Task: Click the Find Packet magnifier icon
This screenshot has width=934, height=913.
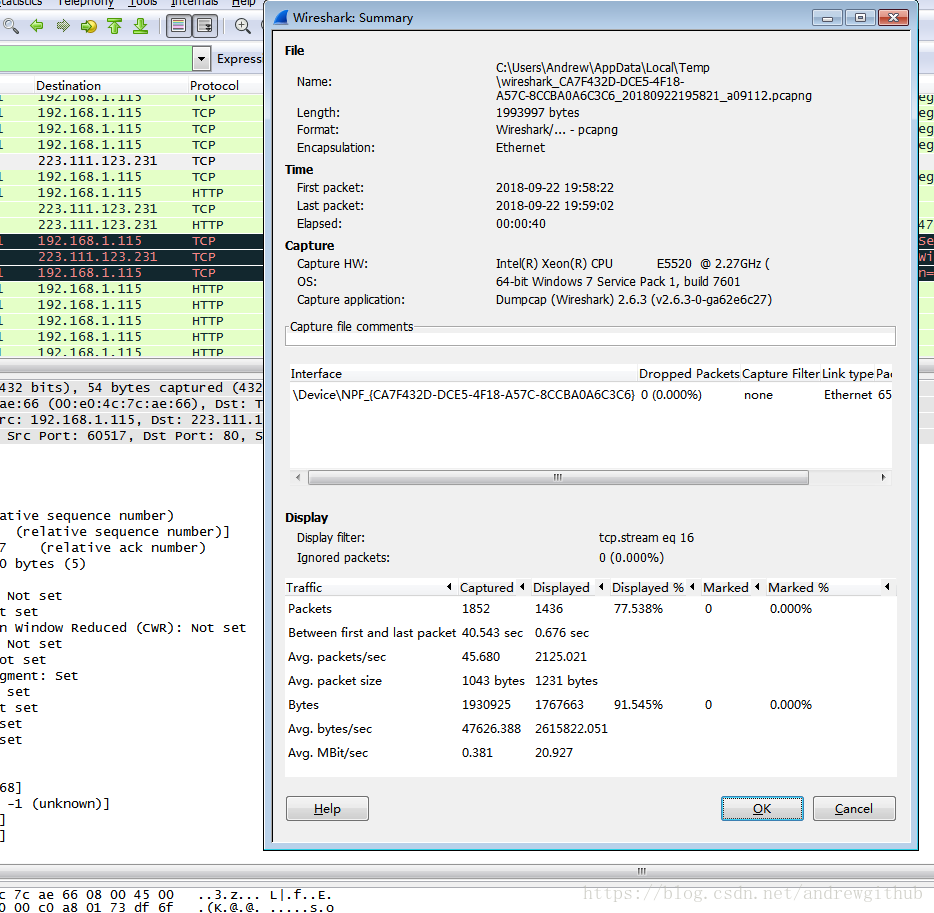Action: pyautogui.click(x=11, y=26)
